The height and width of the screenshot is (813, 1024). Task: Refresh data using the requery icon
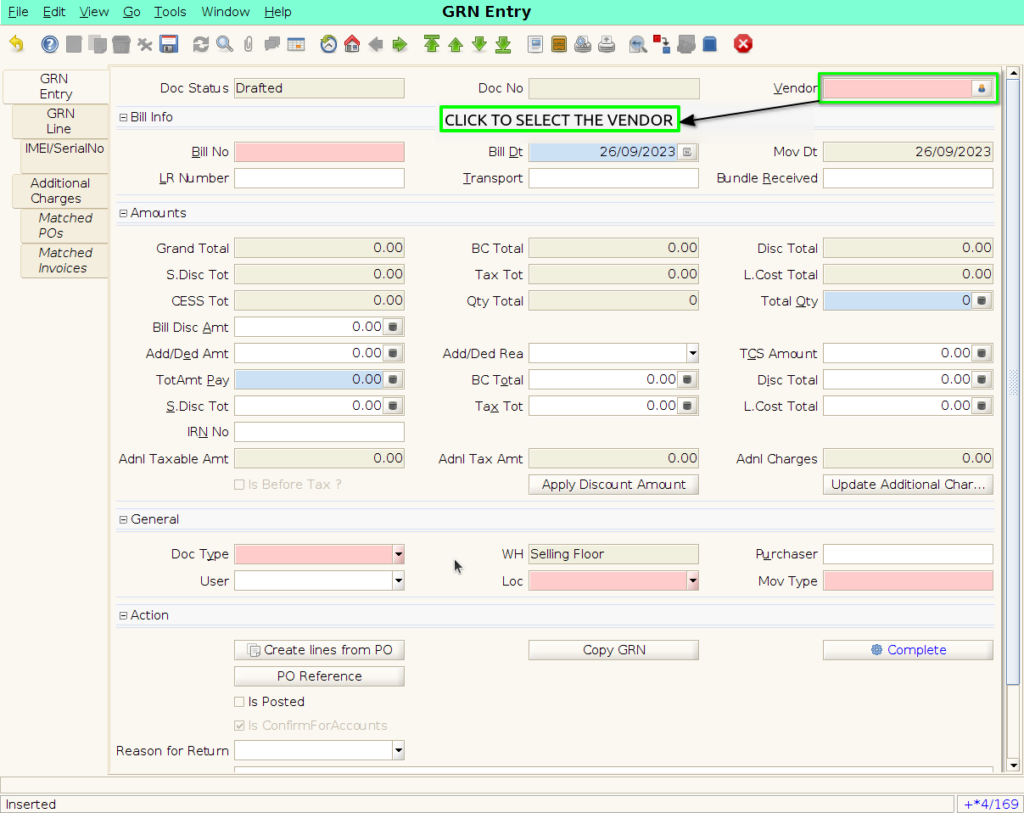pyautogui.click(x=201, y=44)
